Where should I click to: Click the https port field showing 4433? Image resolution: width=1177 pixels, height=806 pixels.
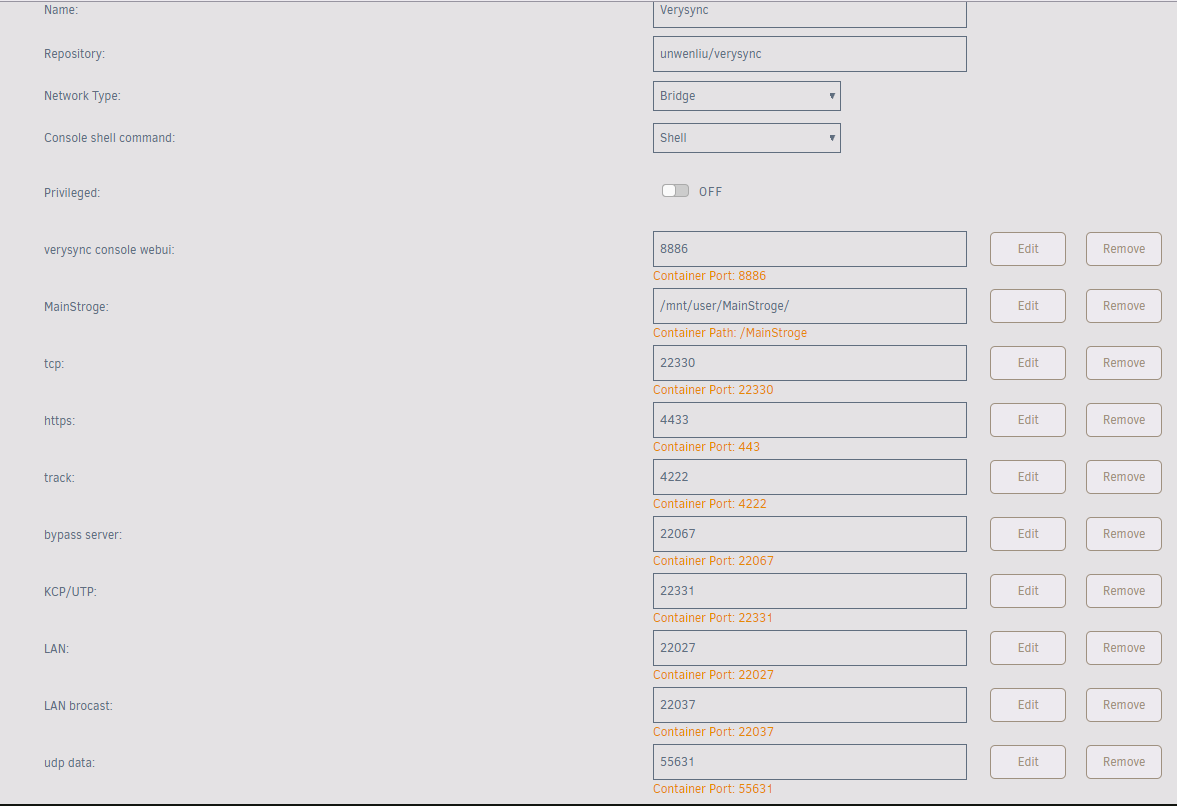(809, 420)
